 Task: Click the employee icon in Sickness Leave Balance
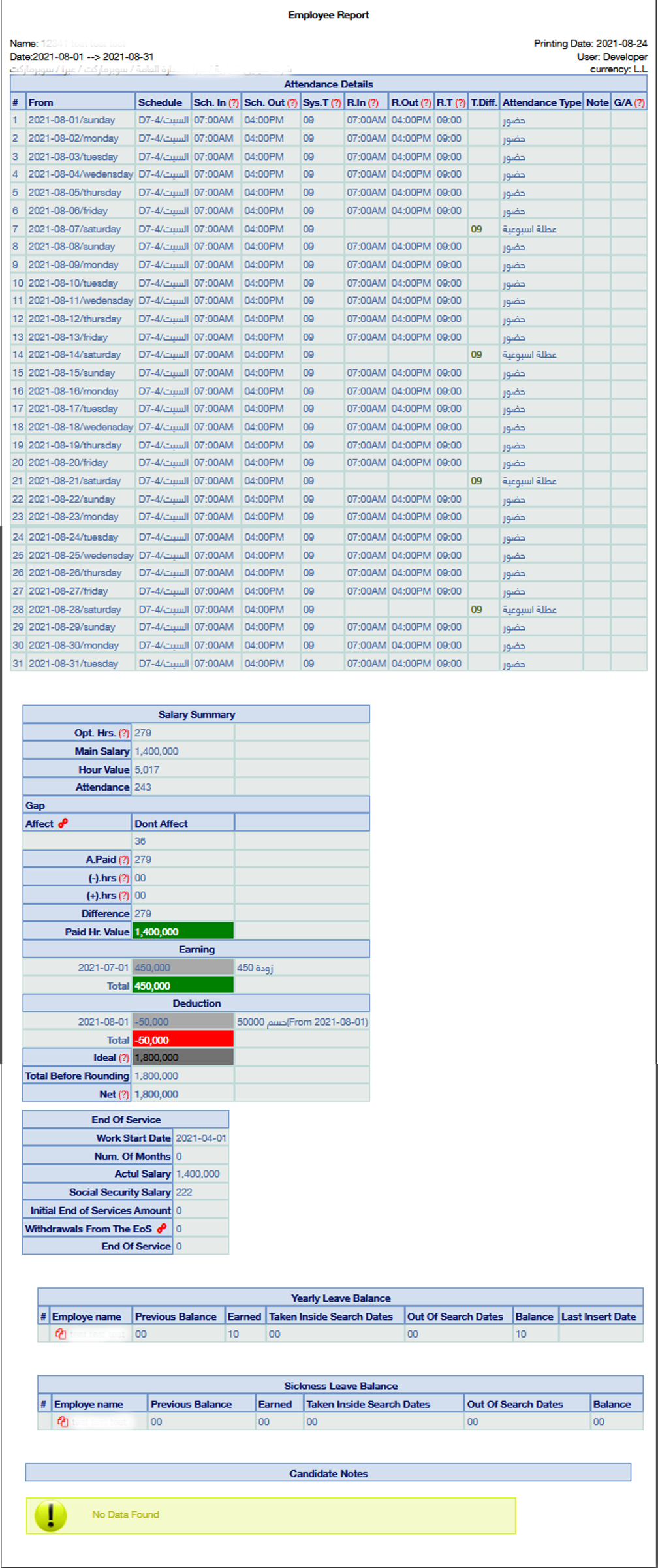click(x=63, y=1421)
